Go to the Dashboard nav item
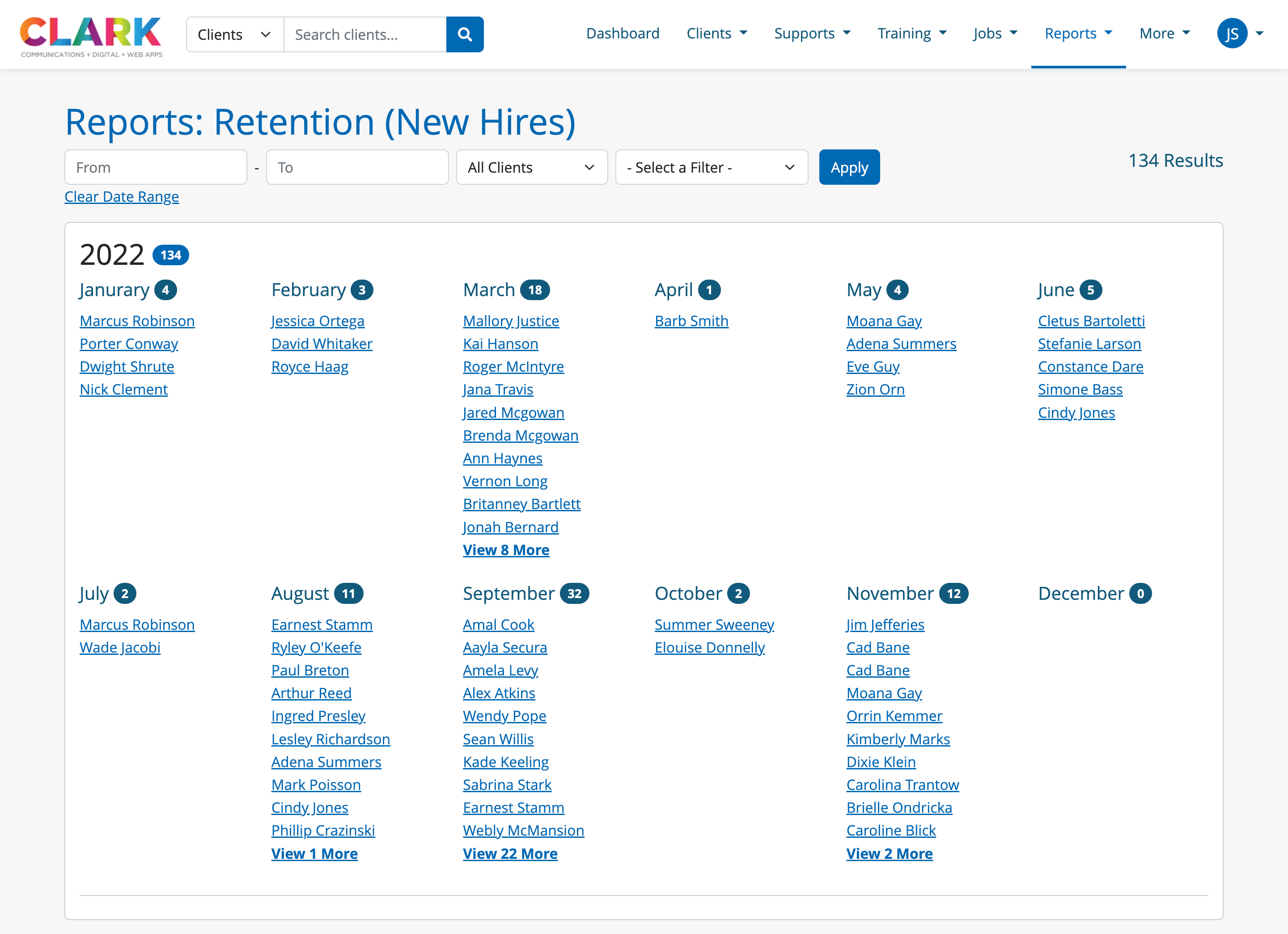This screenshot has height=934, width=1288. tap(623, 34)
